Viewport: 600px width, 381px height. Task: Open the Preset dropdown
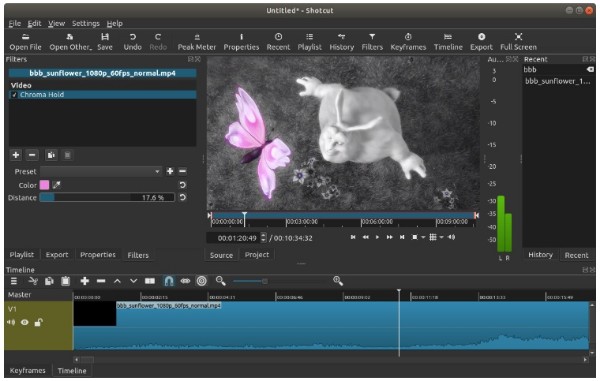click(x=101, y=171)
